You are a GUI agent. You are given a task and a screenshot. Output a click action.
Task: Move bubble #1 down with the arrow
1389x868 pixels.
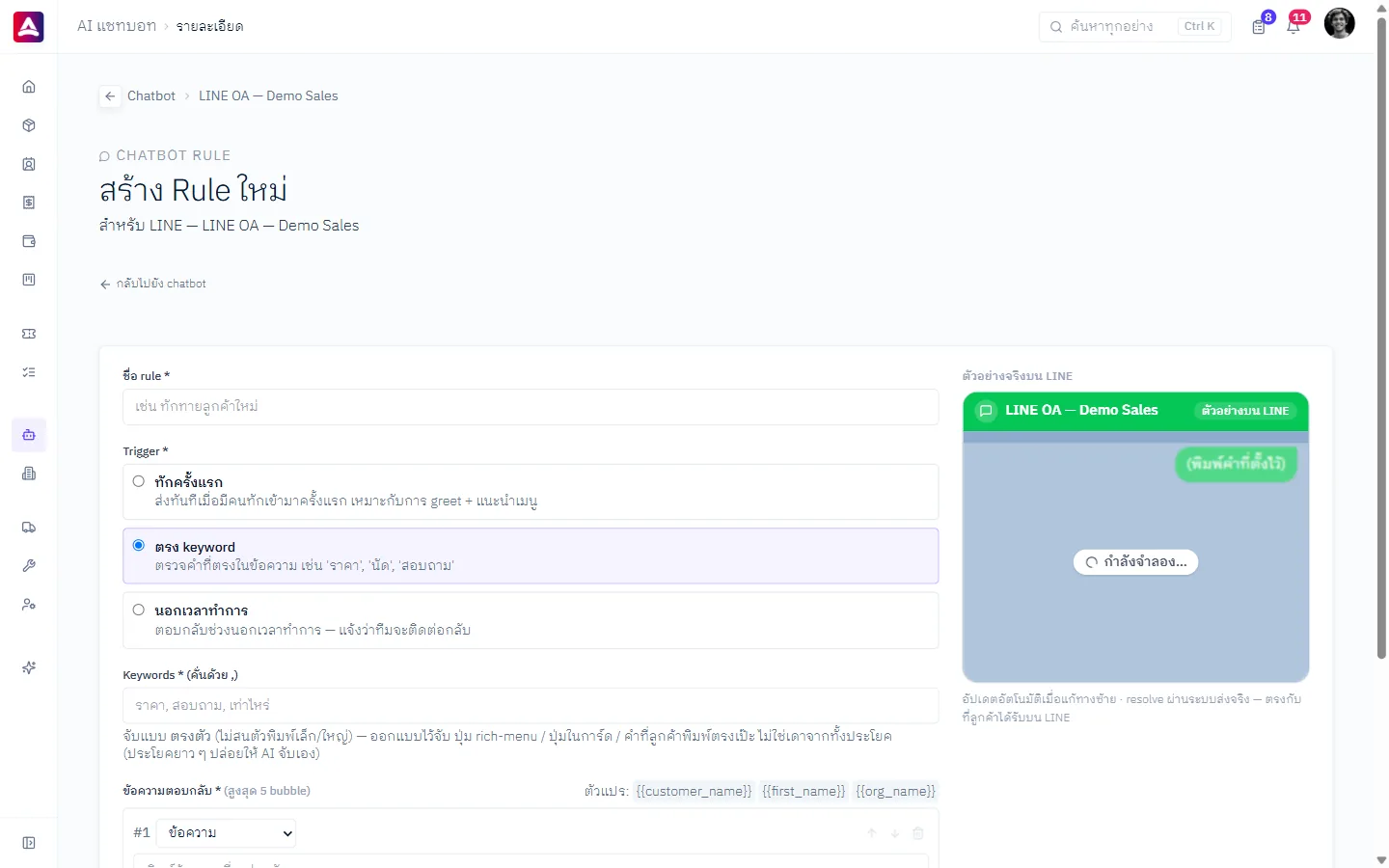pos(894,833)
